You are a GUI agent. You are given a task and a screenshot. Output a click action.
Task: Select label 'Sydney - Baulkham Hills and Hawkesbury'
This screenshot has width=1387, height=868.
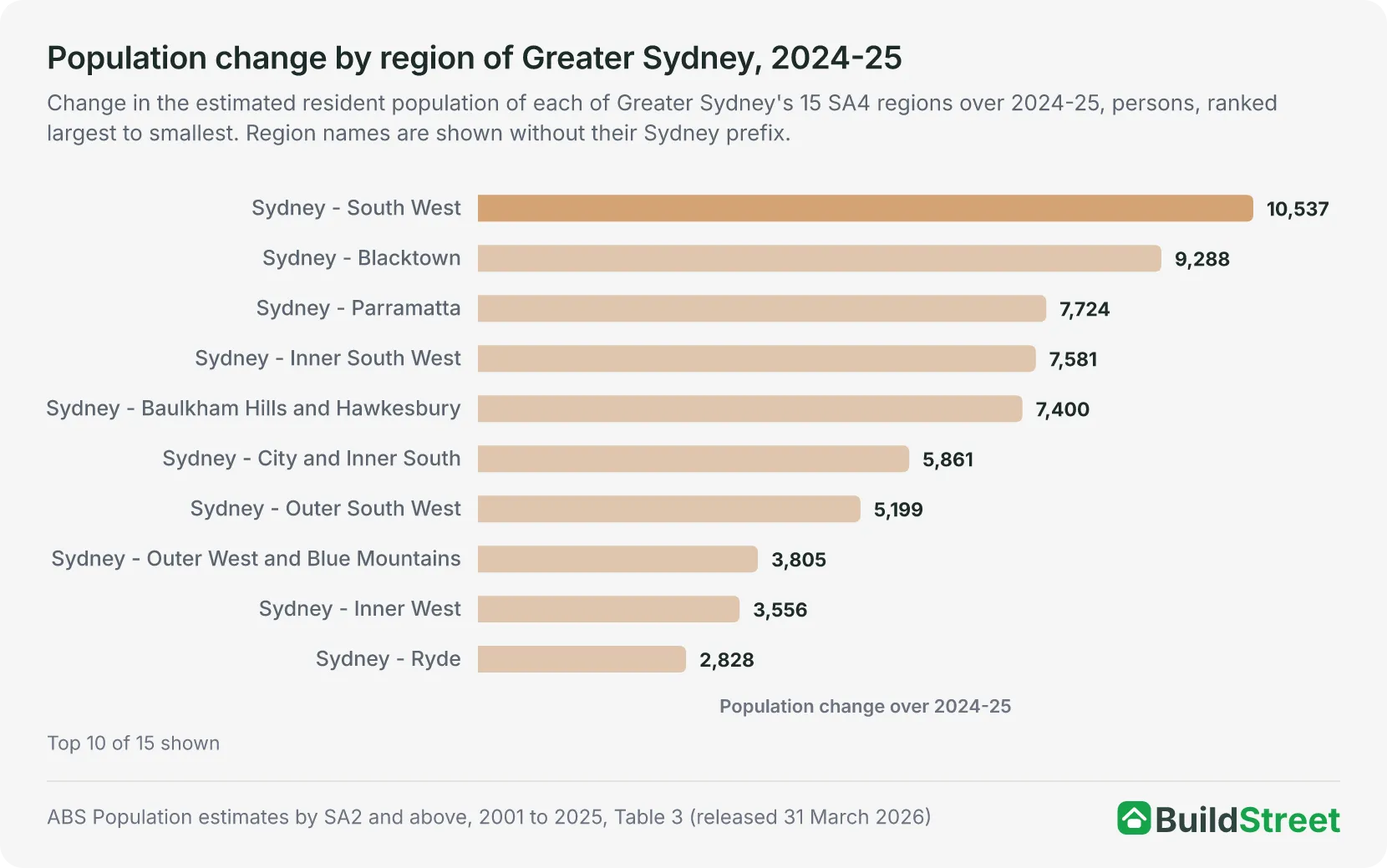tap(253, 409)
